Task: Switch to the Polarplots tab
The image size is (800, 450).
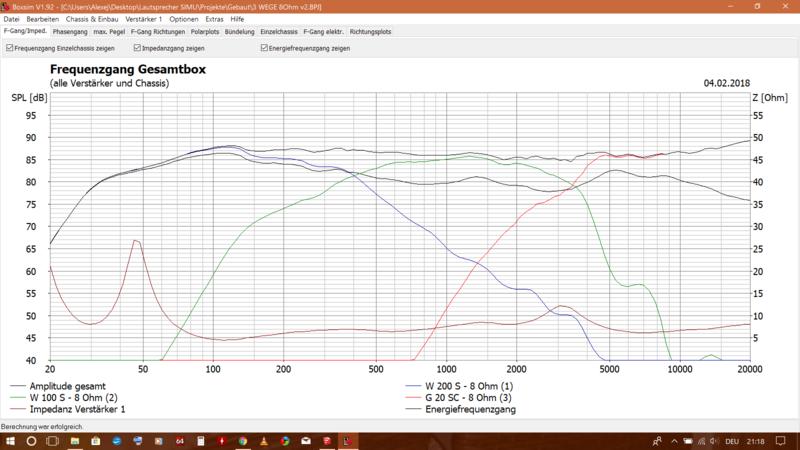Action: point(206,32)
